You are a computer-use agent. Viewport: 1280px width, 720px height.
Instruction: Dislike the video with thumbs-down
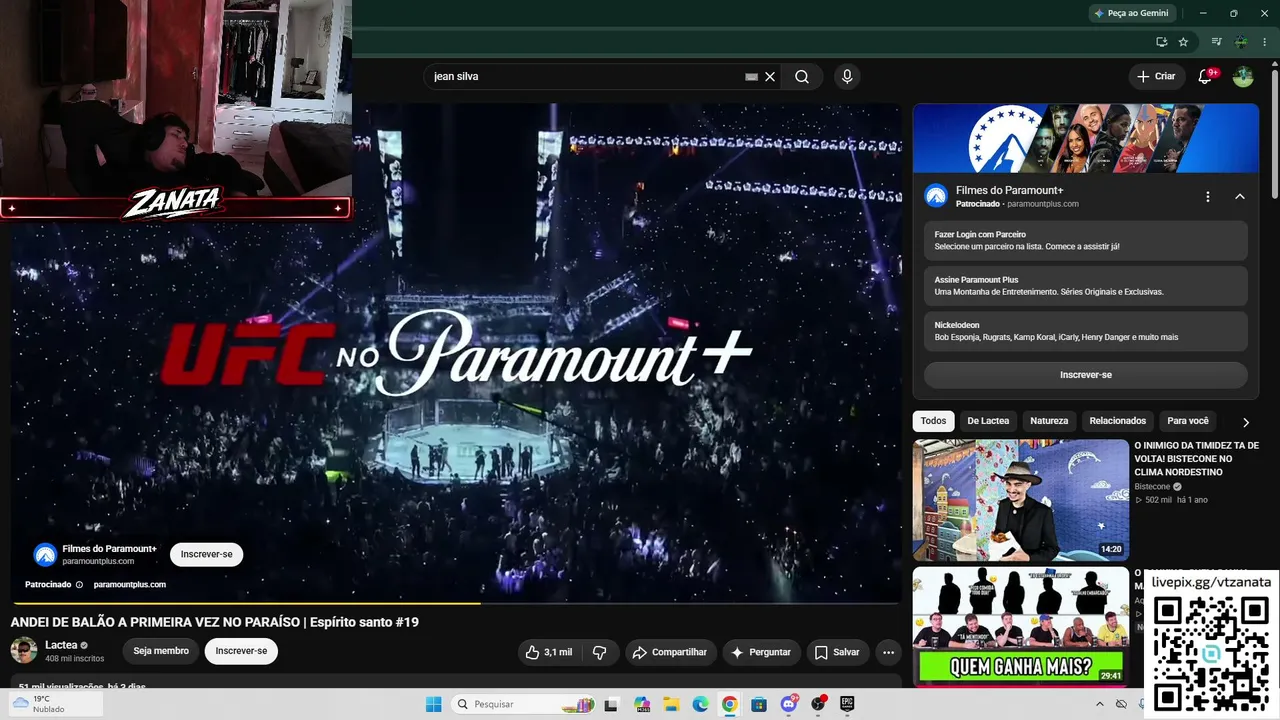600,652
